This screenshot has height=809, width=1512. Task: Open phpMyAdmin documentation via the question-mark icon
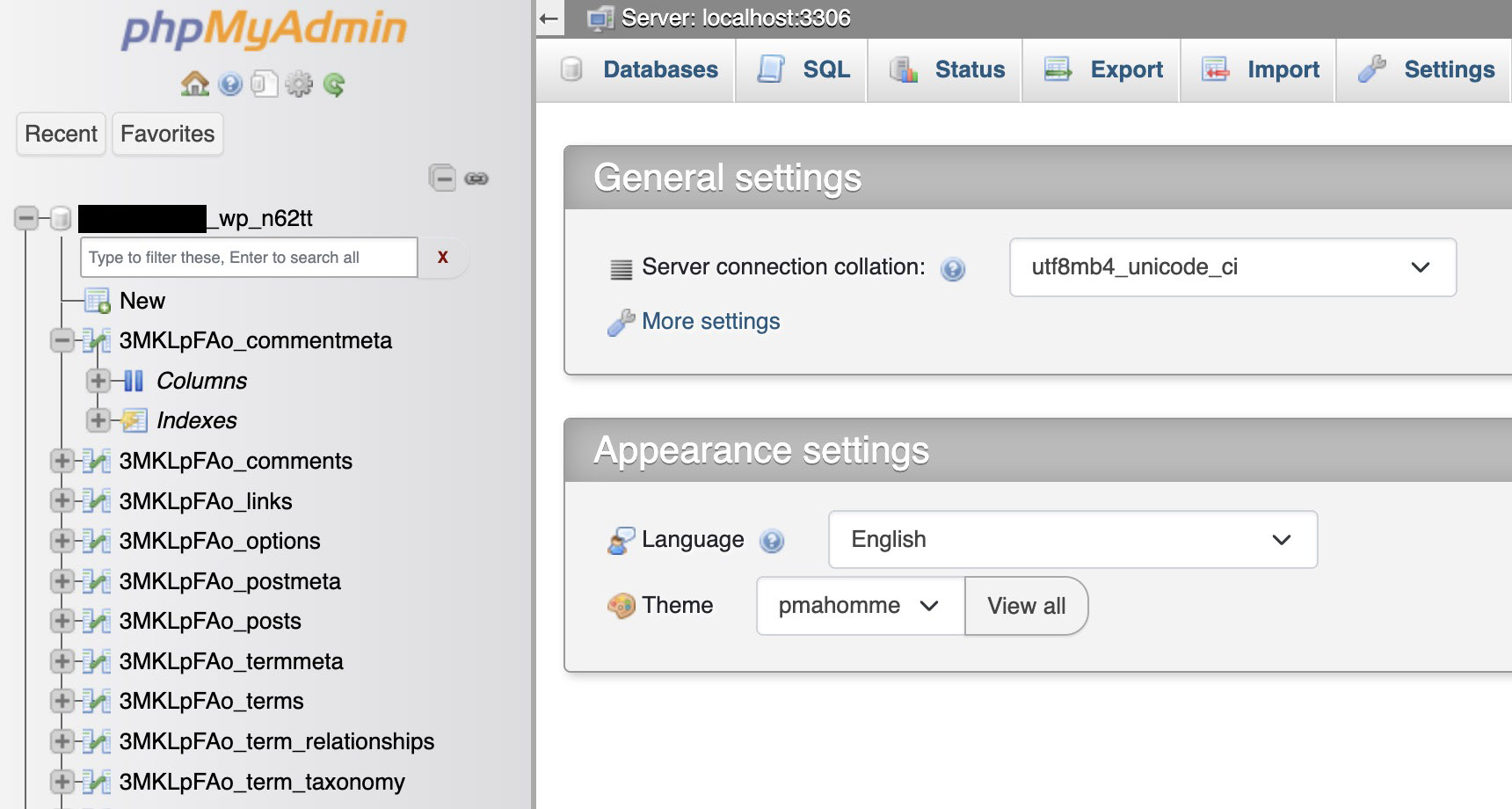pos(230,84)
